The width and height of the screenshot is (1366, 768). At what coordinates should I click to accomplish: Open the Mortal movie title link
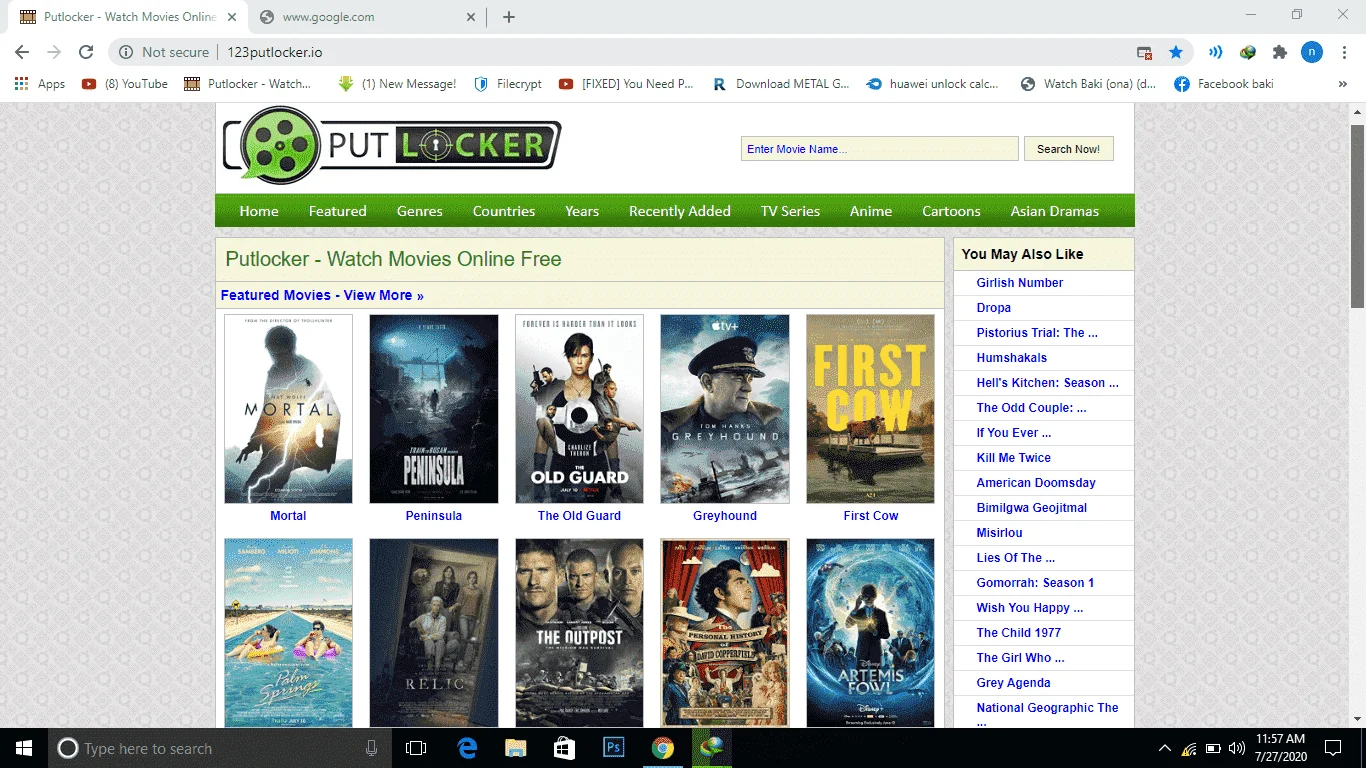(x=288, y=516)
